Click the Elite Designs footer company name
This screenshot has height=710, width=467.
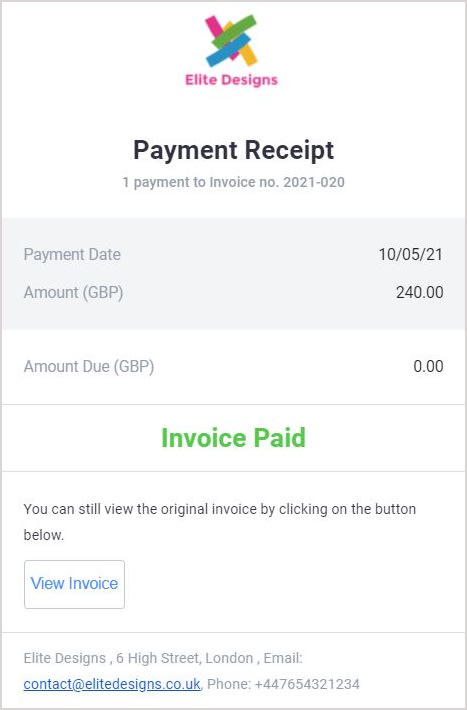pyautogui.click(x=64, y=658)
